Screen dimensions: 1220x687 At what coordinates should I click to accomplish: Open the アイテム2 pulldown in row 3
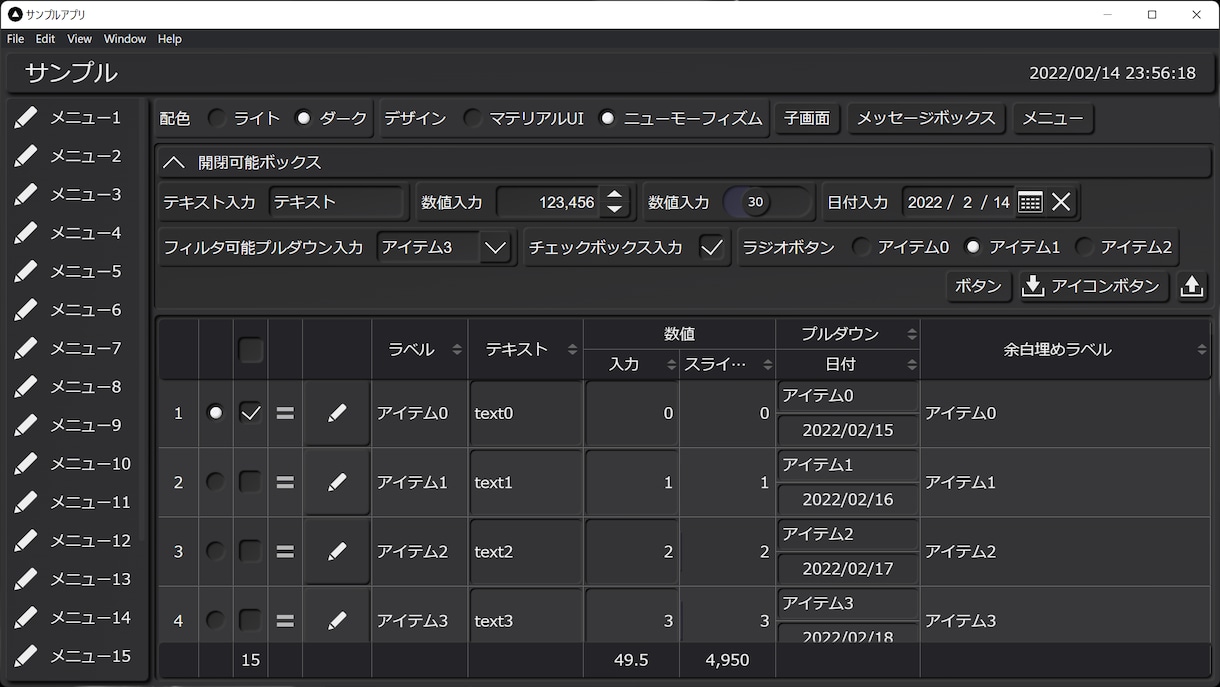pyautogui.click(x=848, y=534)
